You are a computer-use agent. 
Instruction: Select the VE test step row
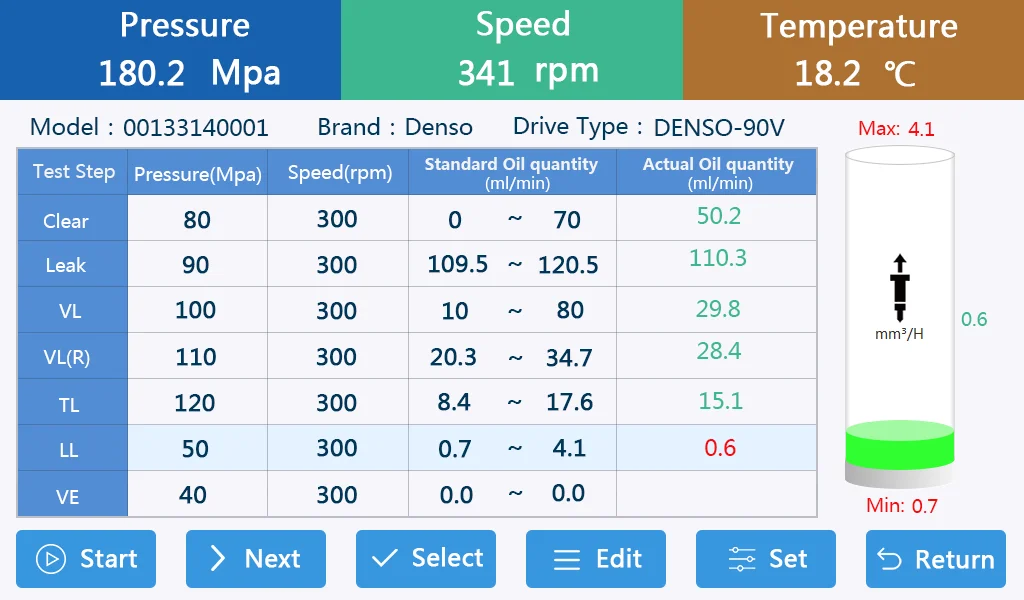[417, 494]
